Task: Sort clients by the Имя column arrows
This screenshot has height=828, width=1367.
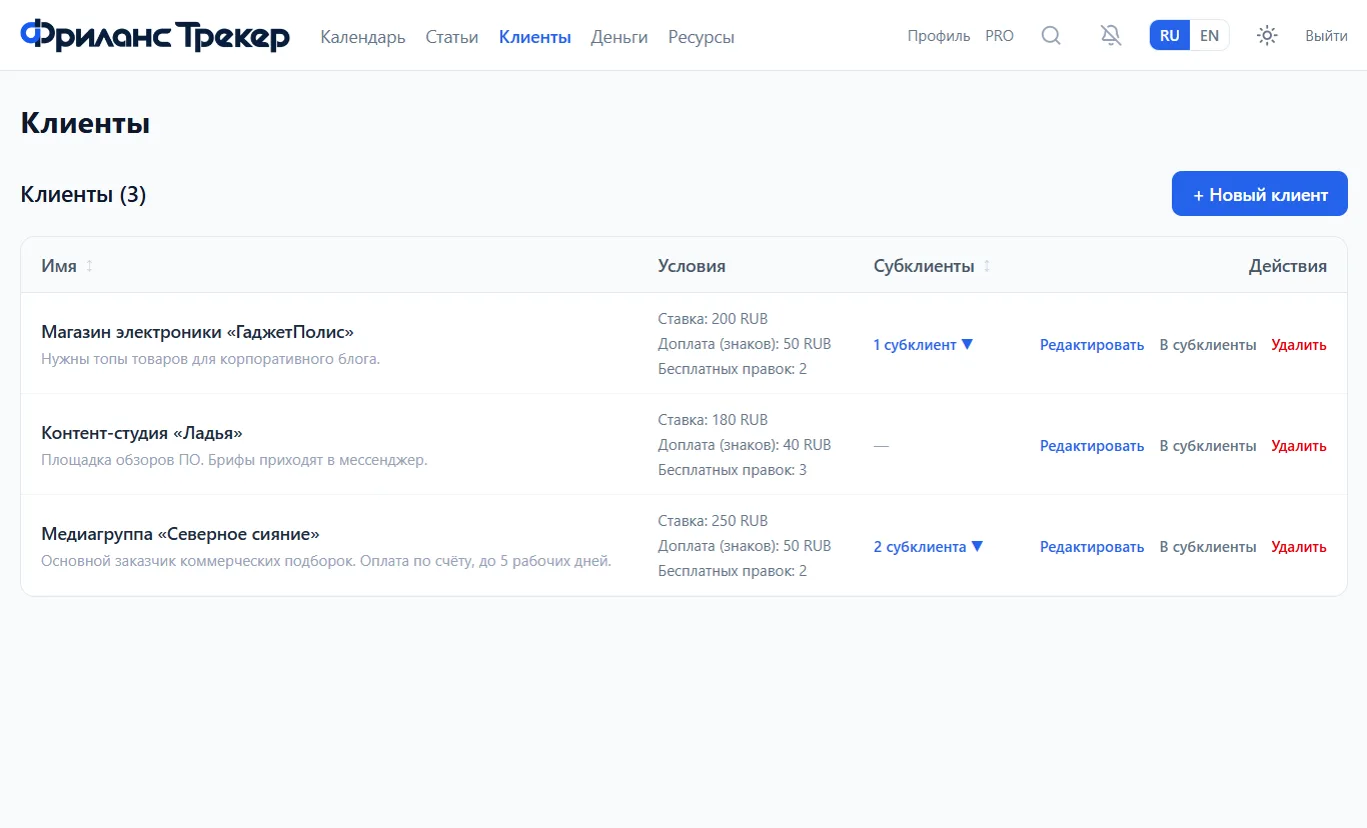Action: [89, 266]
